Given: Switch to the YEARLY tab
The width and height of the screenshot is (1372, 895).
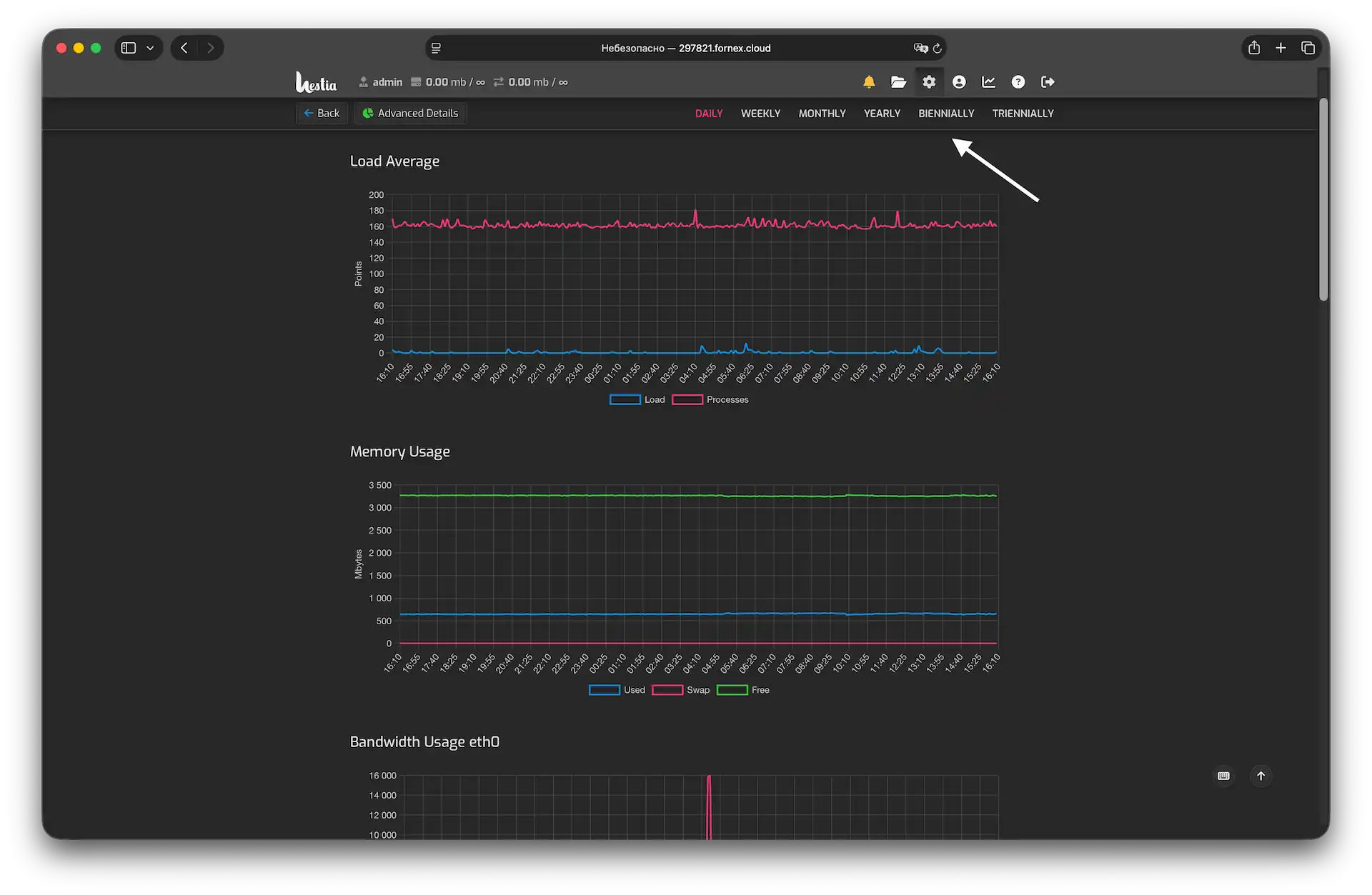Looking at the screenshot, I should click(x=882, y=114).
